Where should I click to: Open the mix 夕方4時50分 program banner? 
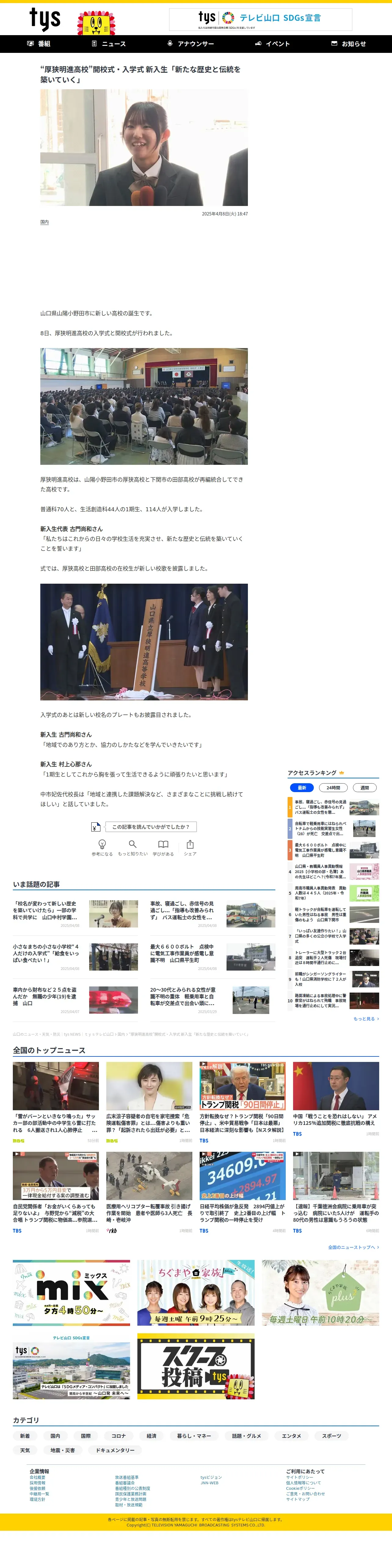71,1293
